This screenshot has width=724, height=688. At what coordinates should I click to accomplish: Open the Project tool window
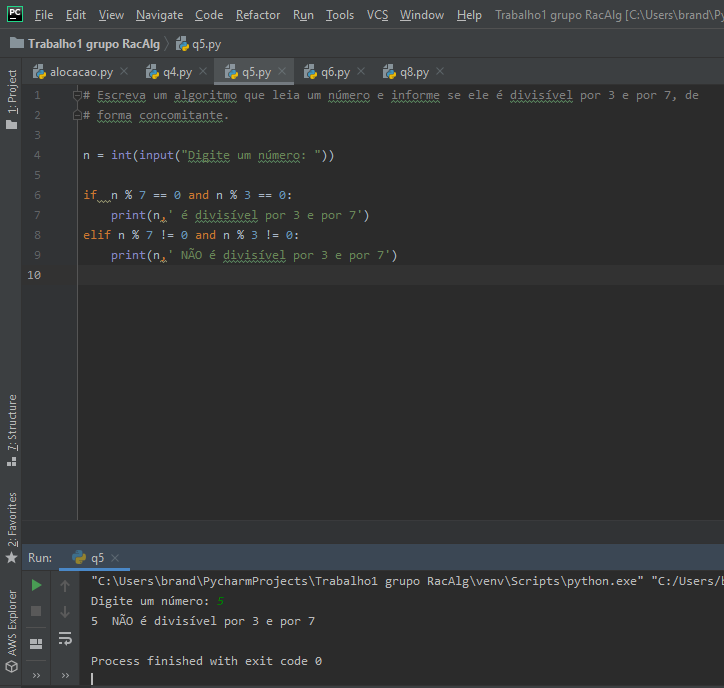[12, 99]
